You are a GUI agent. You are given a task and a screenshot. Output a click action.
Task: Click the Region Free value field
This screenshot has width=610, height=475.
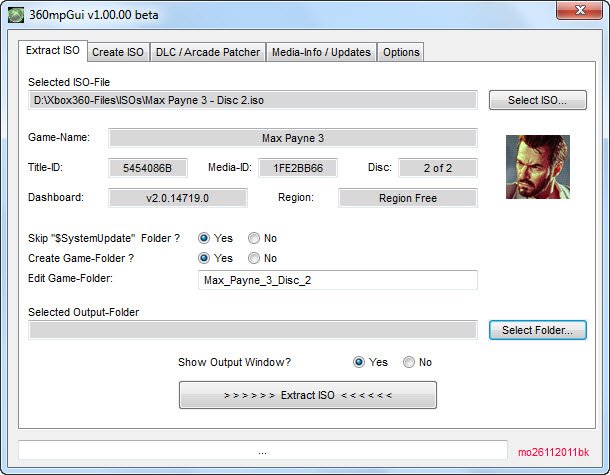tap(408, 198)
